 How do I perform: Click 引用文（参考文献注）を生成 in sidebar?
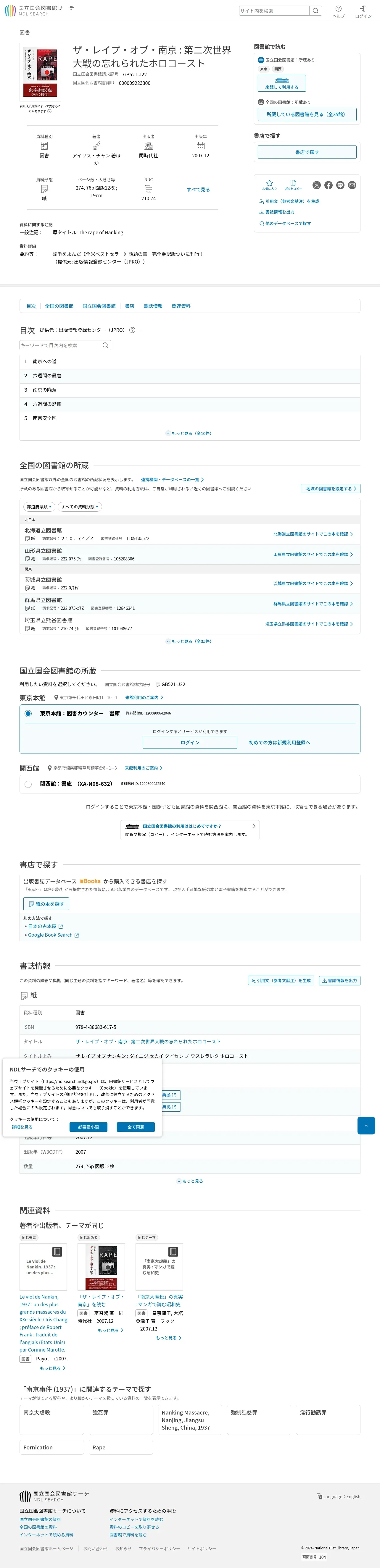pos(289,201)
